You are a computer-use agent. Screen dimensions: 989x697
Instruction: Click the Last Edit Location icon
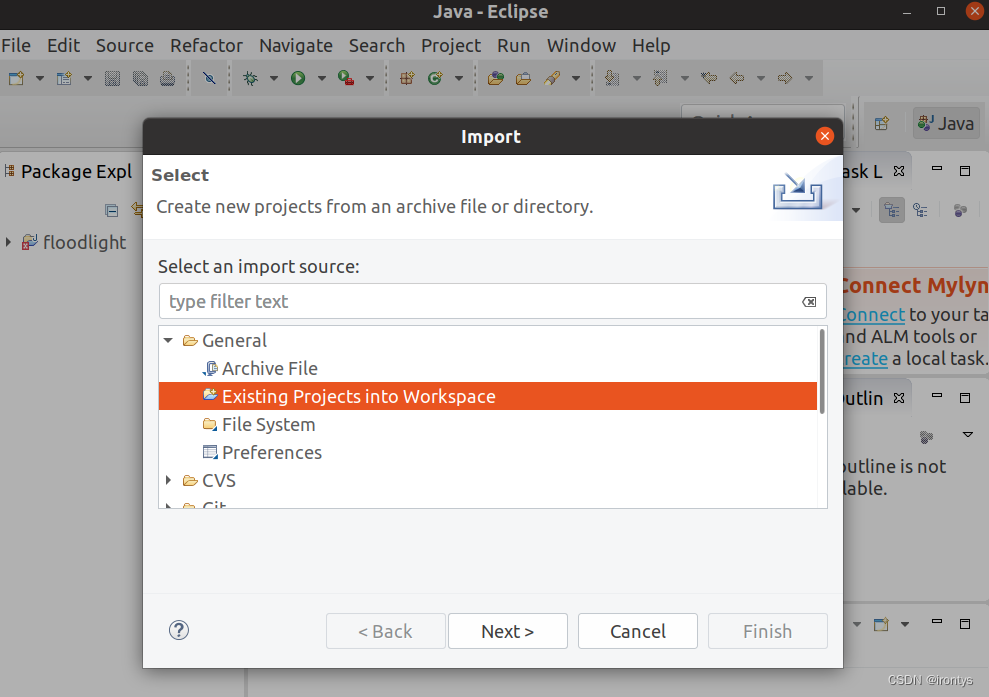click(x=709, y=78)
